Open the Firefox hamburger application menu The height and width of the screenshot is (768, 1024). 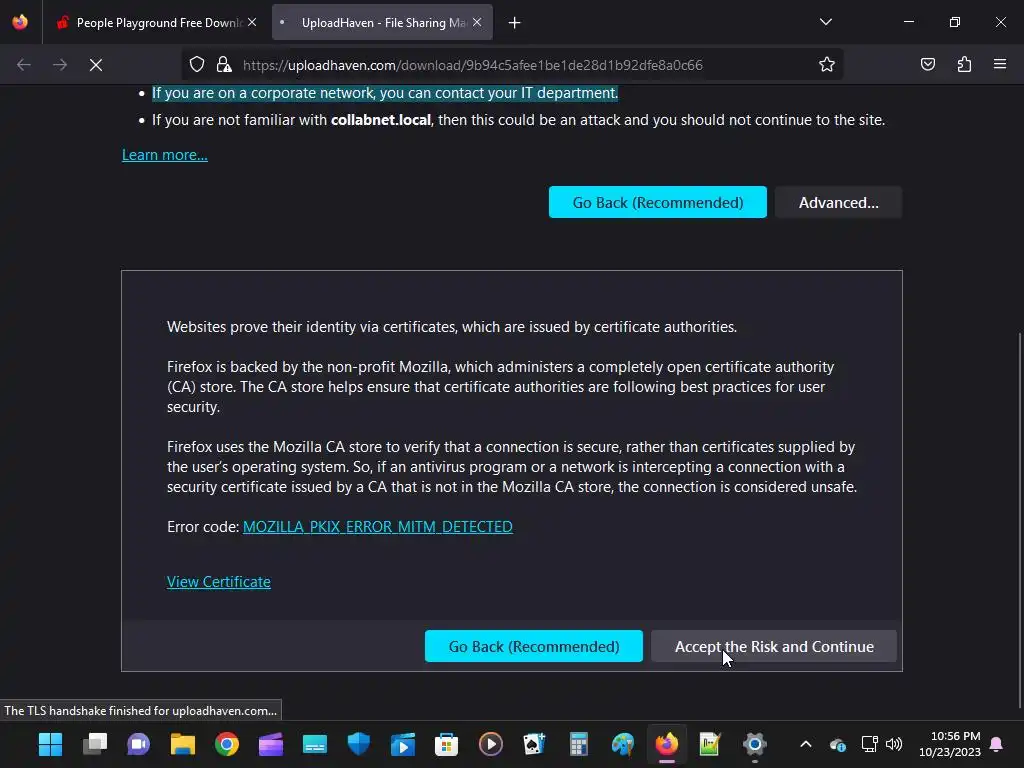(x=1000, y=65)
